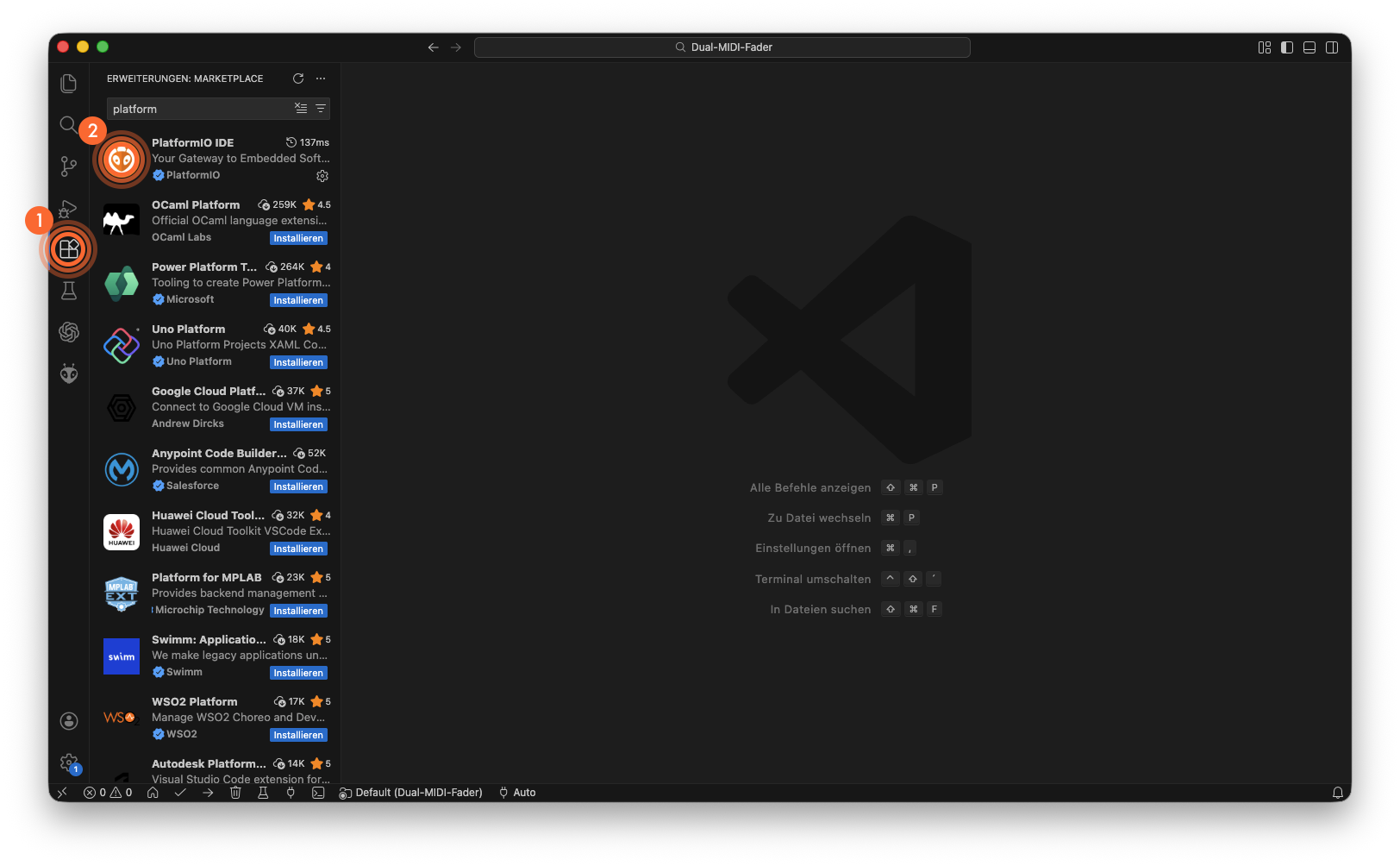
Task: Click the "Microchip Technology" publisher name
Action: point(209,610)
